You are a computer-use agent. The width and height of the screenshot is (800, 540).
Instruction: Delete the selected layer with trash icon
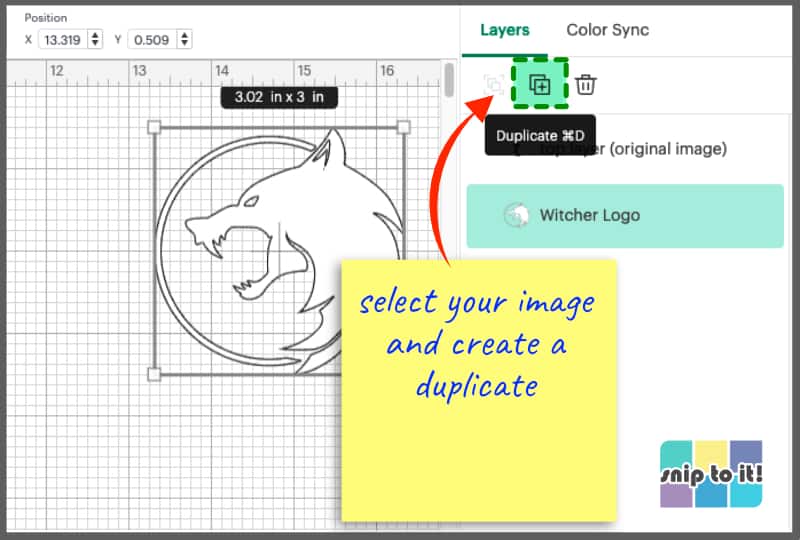tap(585, 84)
